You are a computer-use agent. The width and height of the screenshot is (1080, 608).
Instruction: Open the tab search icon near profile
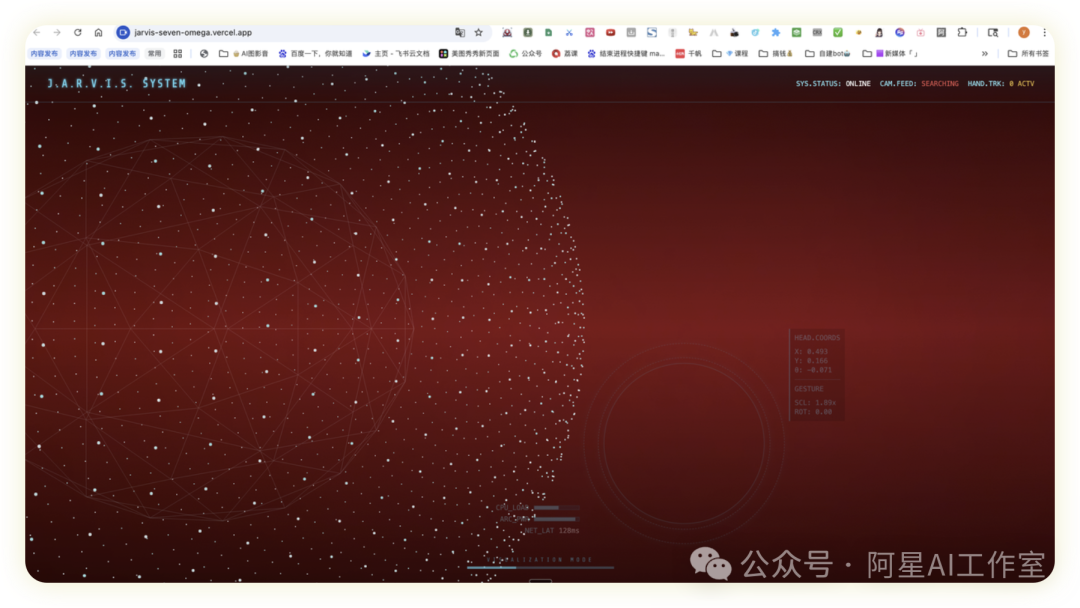(x=993, y=32)
